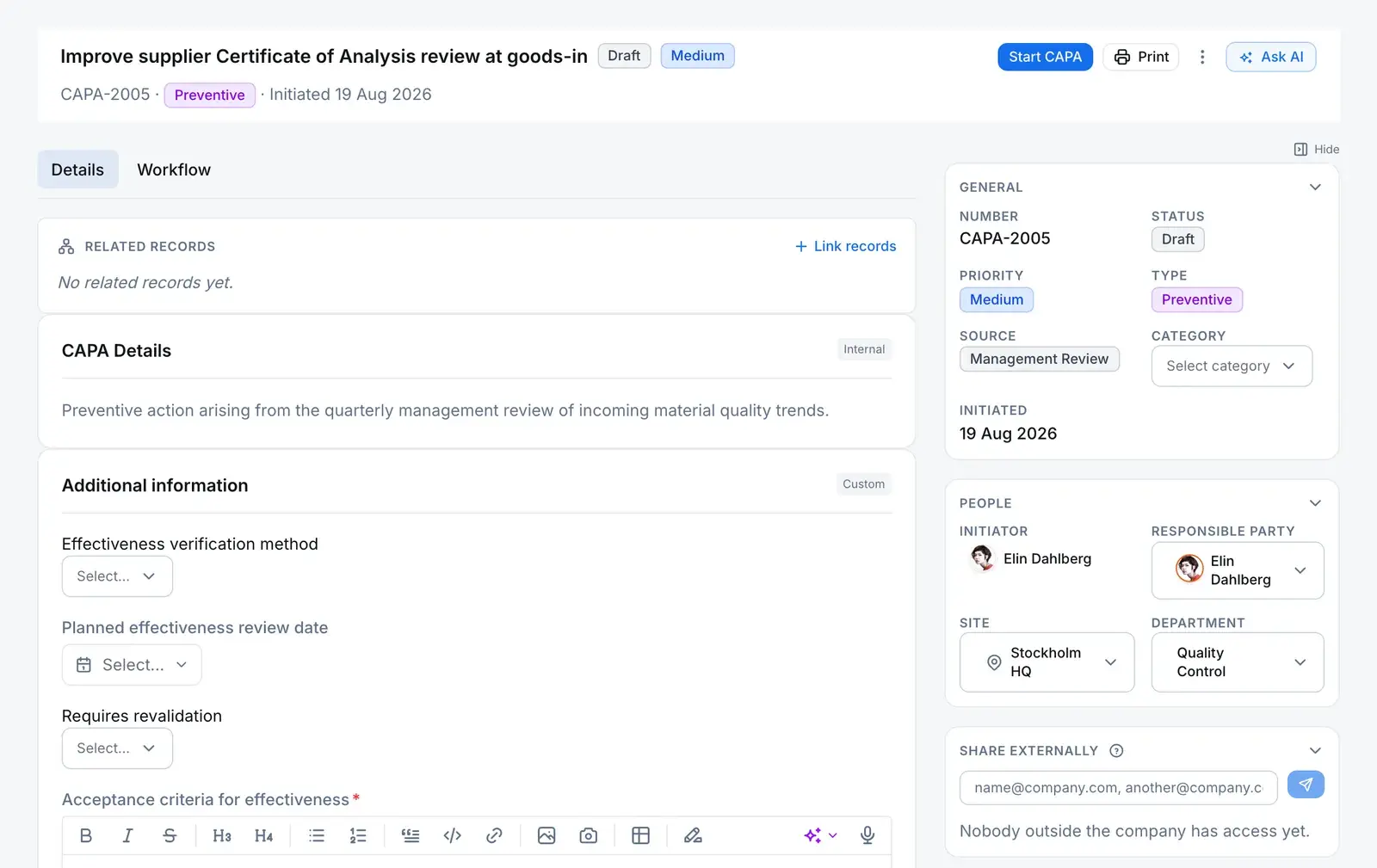Click the CAPA Details description text

[x=445, y=410]
